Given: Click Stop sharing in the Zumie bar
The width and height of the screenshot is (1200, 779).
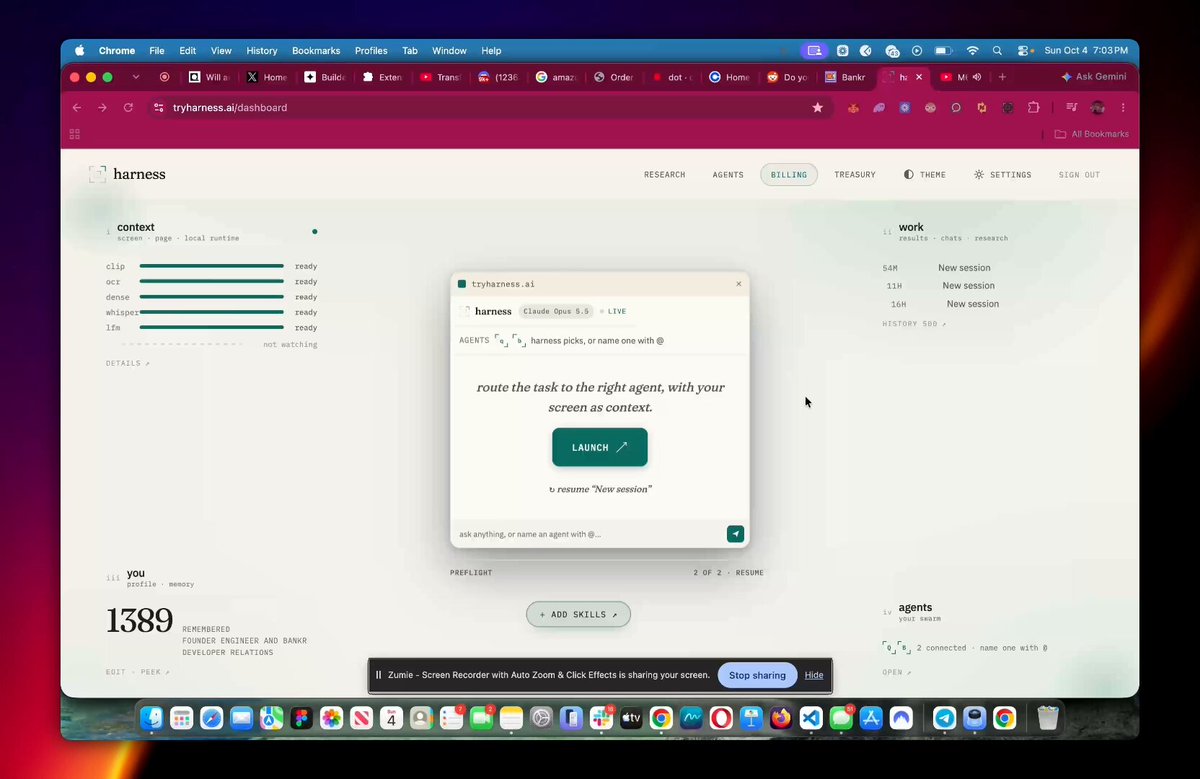Looking at the screenshot, I should (x=757, y=675).
